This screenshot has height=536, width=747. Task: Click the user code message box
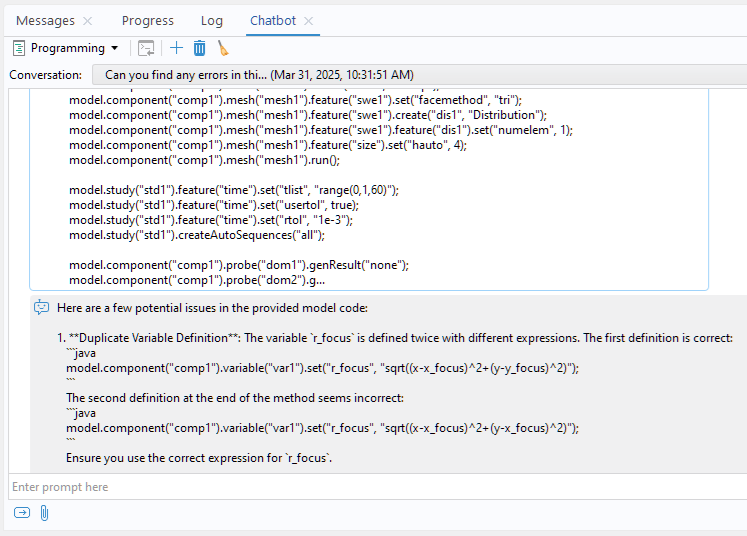point(368,188)
